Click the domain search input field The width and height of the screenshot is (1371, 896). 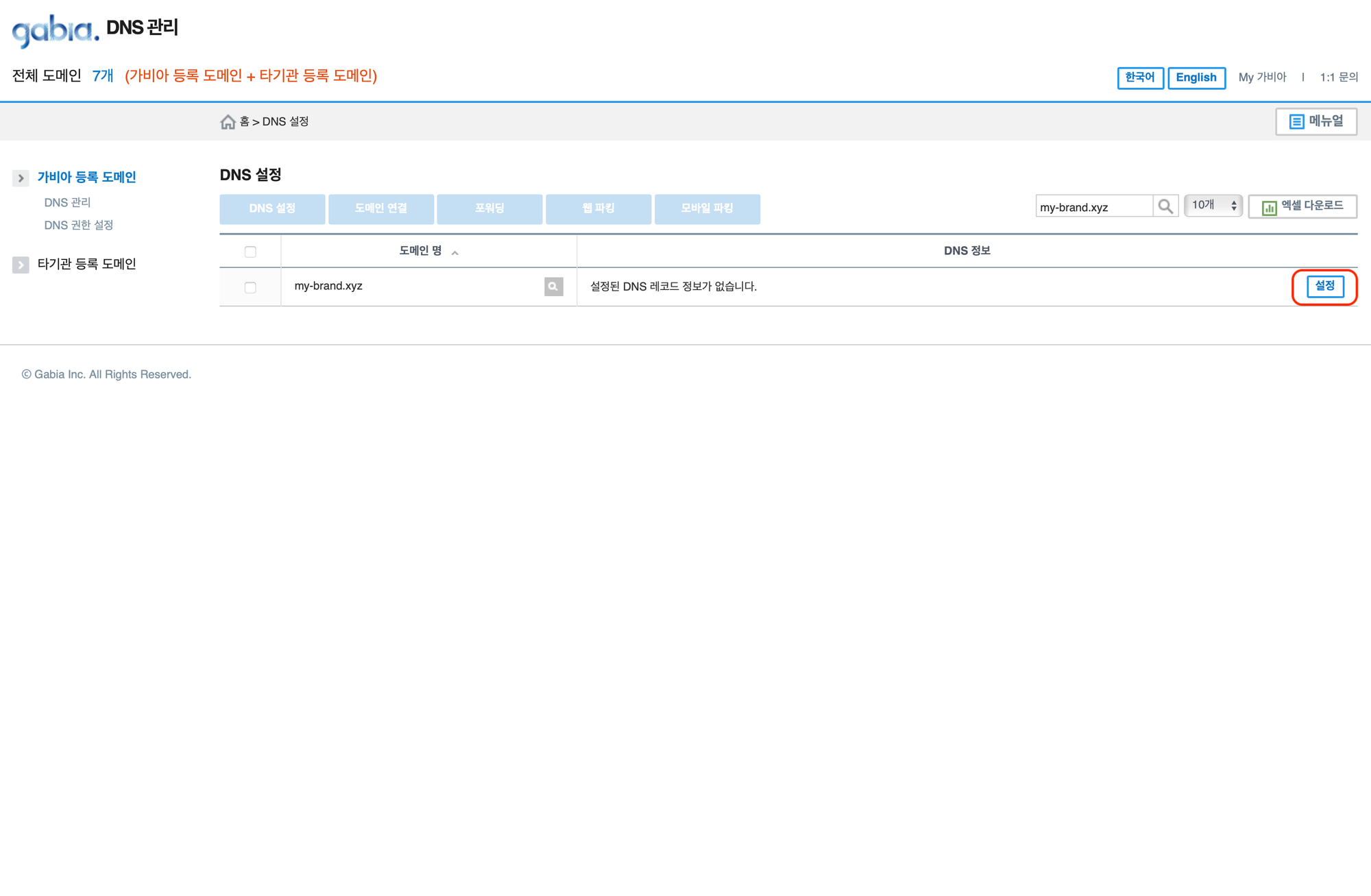point(1093,207)
